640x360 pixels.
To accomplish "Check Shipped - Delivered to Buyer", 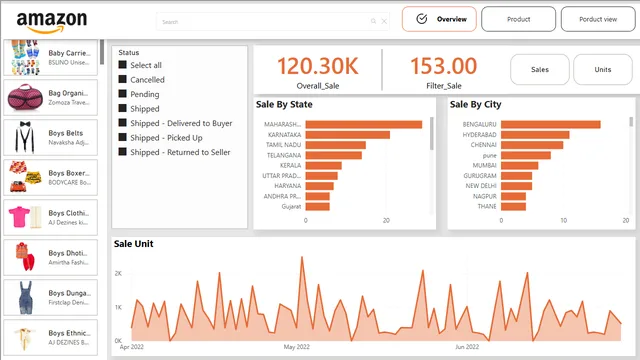I will pos(122,122).
